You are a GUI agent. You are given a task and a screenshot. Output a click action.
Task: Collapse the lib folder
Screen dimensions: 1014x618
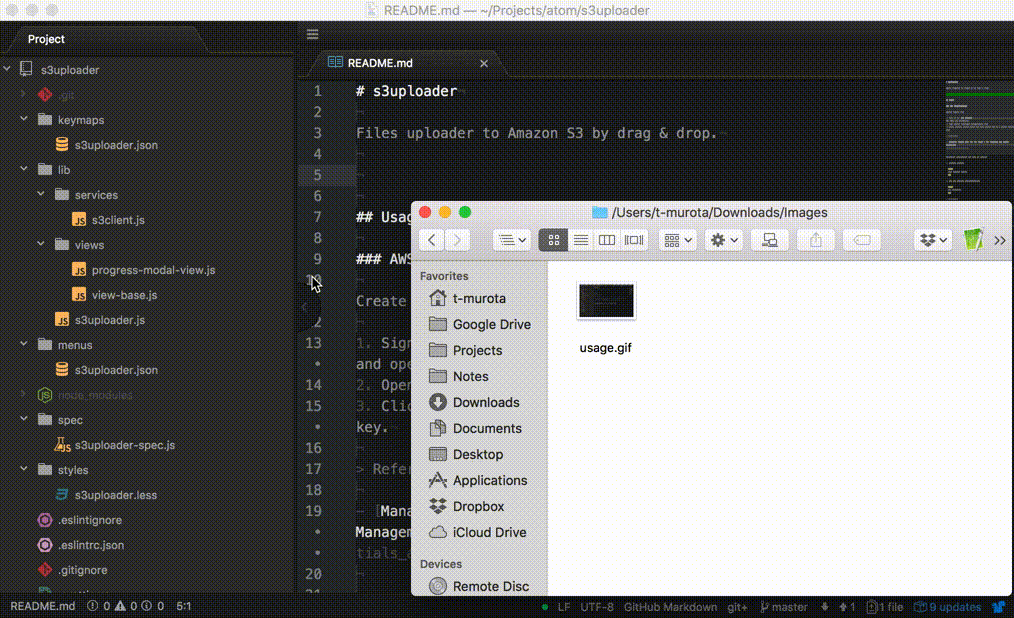point(24,169)
